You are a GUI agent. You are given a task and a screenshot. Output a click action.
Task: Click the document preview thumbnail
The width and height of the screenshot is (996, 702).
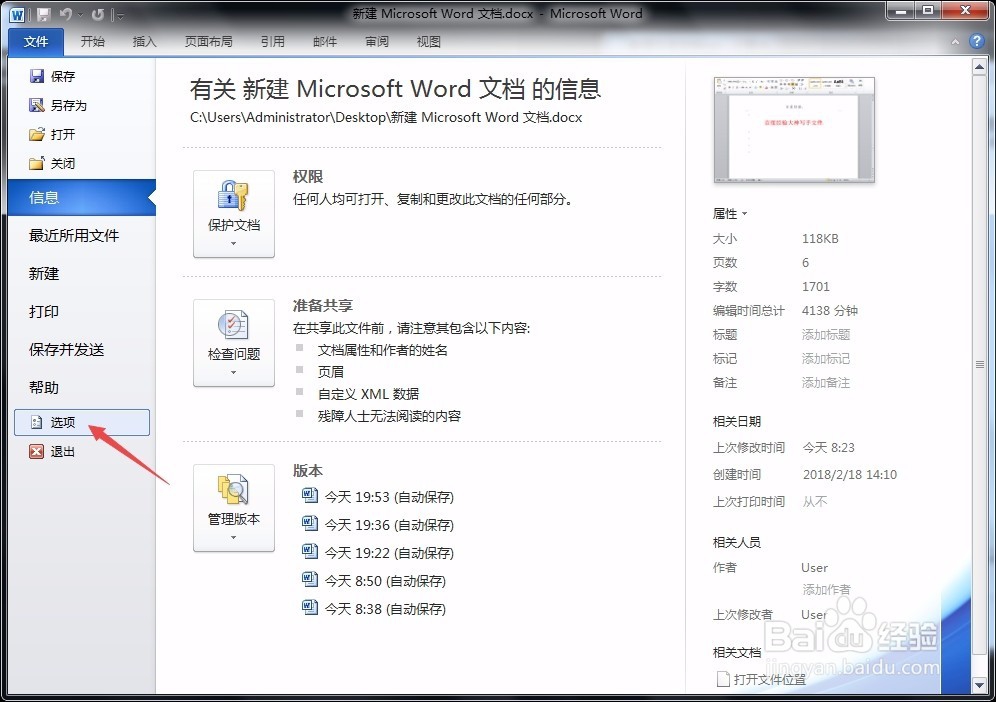click(794, 130)
